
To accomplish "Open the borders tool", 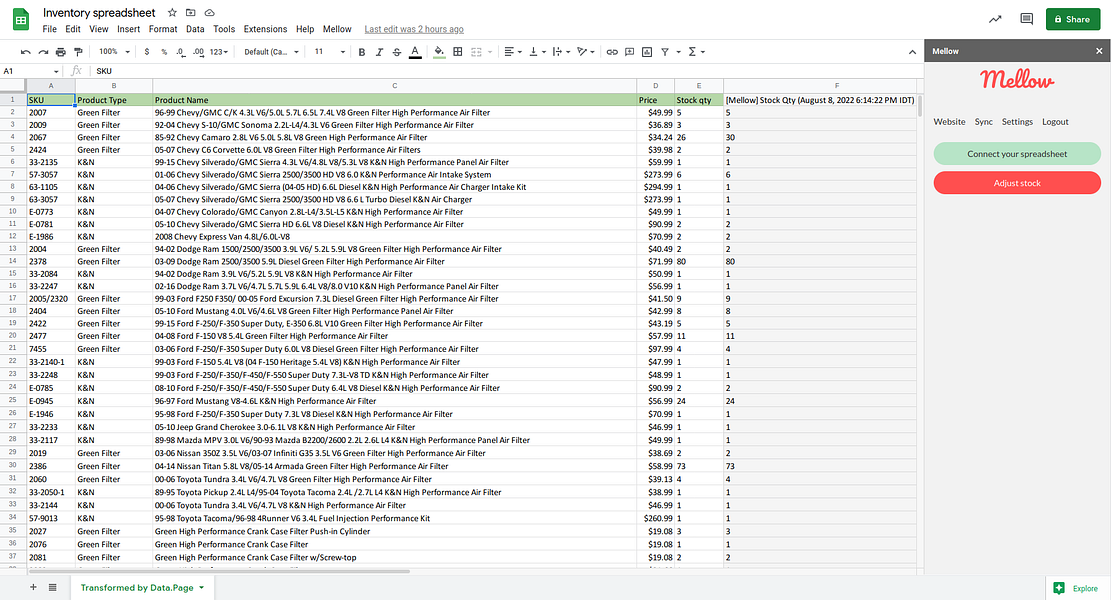I will tap(458, 52).
